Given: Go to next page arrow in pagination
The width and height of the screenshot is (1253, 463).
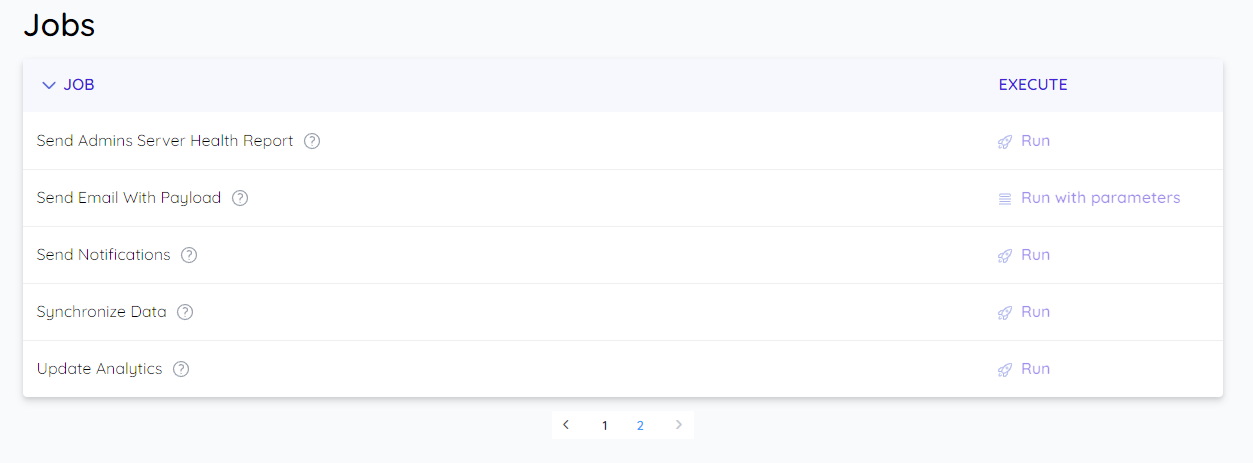Looking at the screenshot, I should pos(678,425).
